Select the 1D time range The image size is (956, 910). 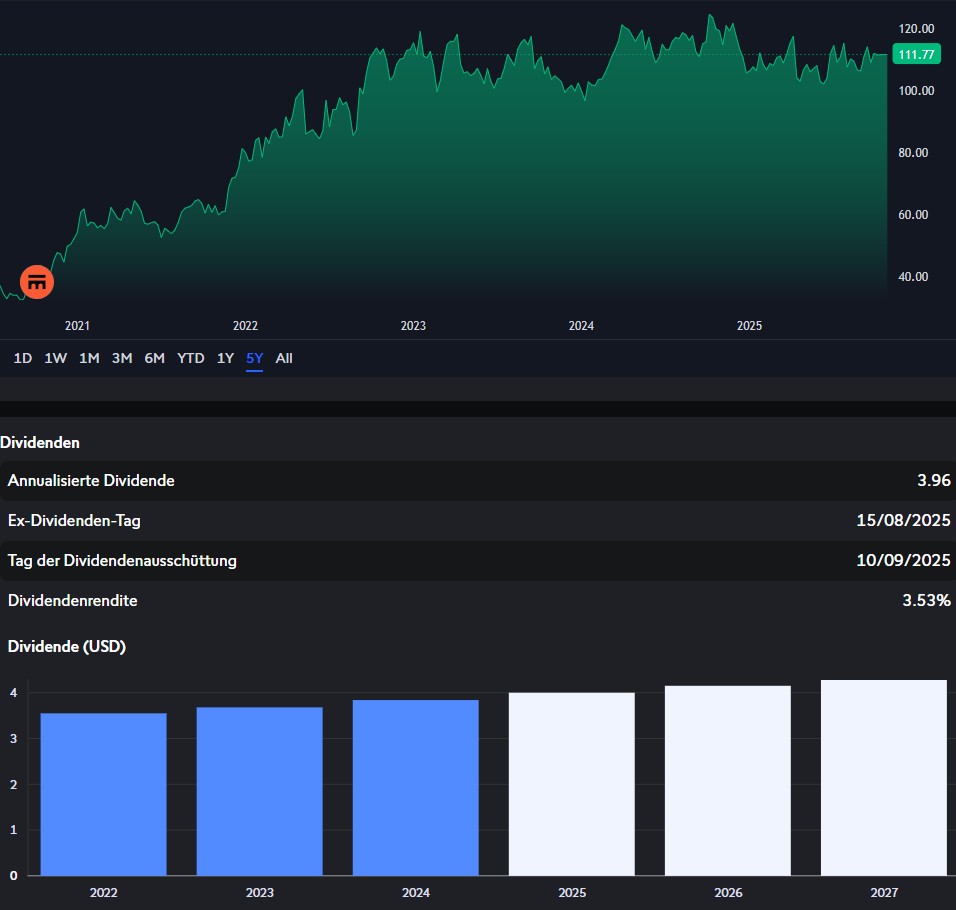pos(23,358)
